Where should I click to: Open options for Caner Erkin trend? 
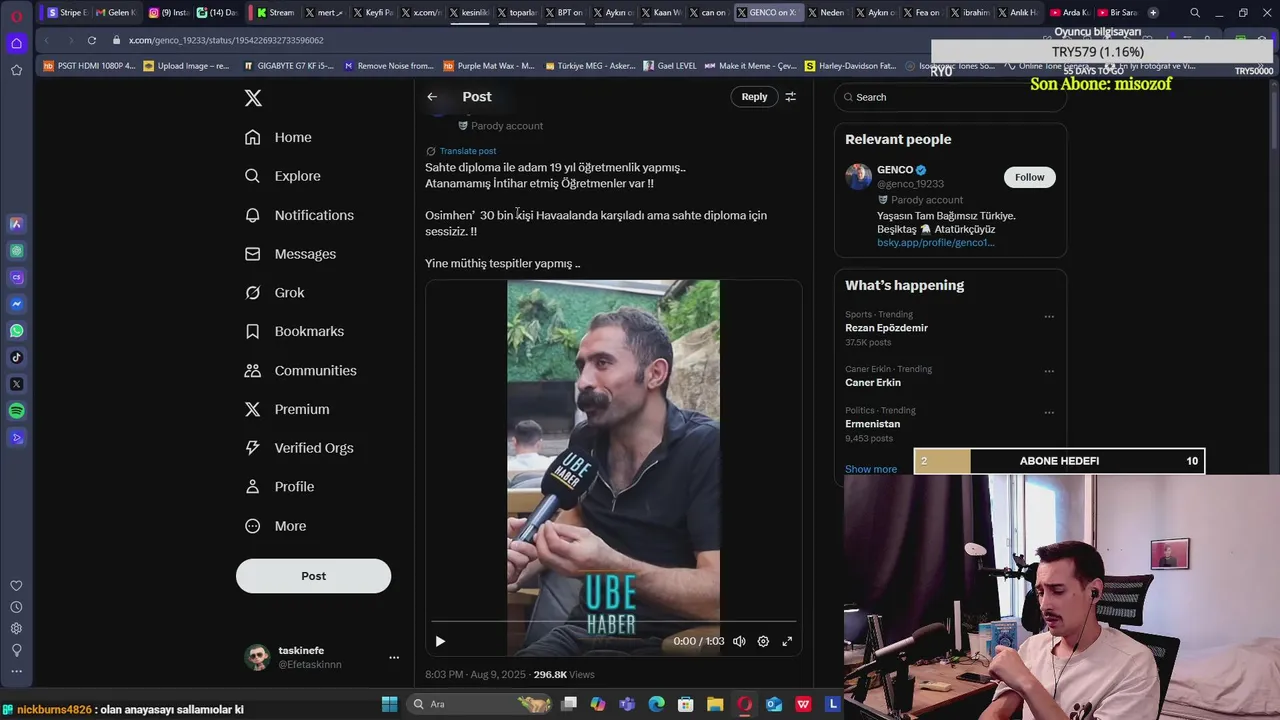pos(1049,371)
